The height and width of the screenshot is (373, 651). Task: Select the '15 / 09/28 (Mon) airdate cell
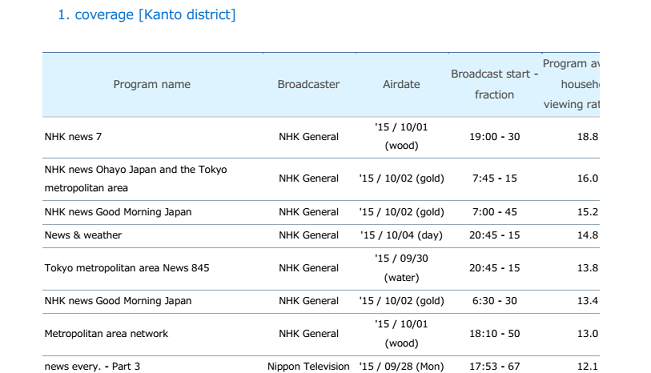(401, 366)
